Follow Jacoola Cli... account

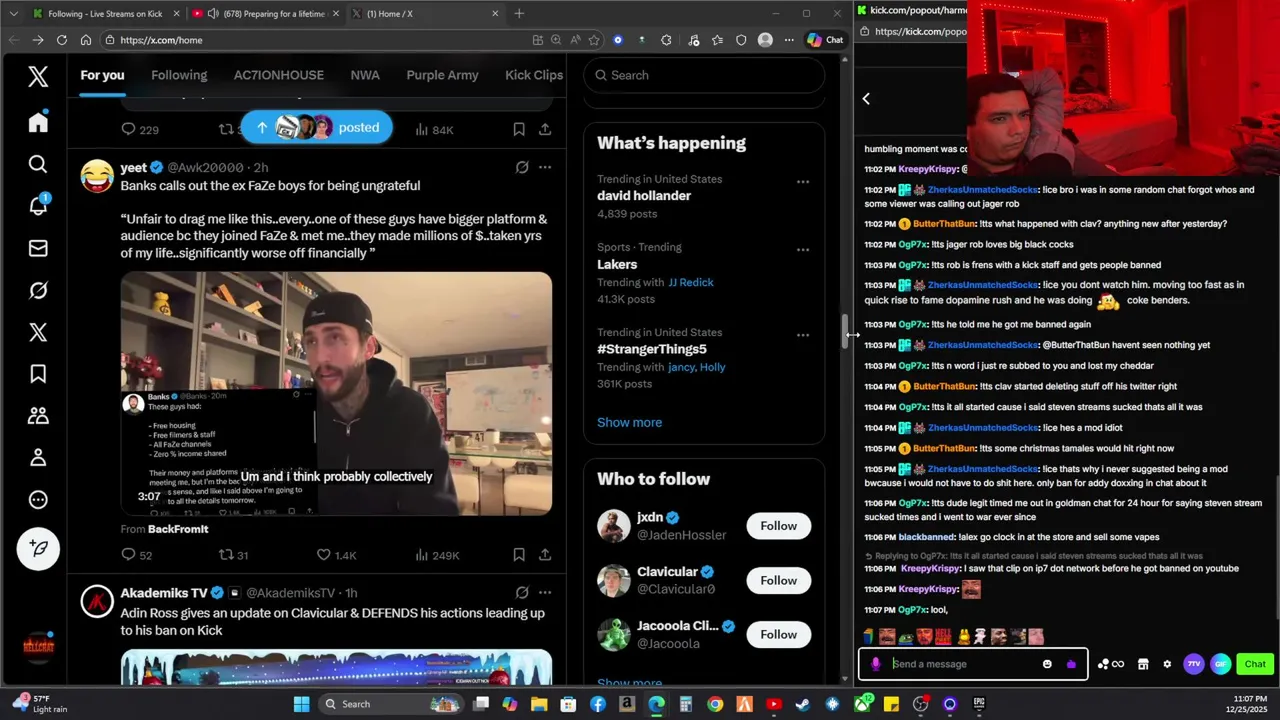pyautogui.click(x=778, y=634)
